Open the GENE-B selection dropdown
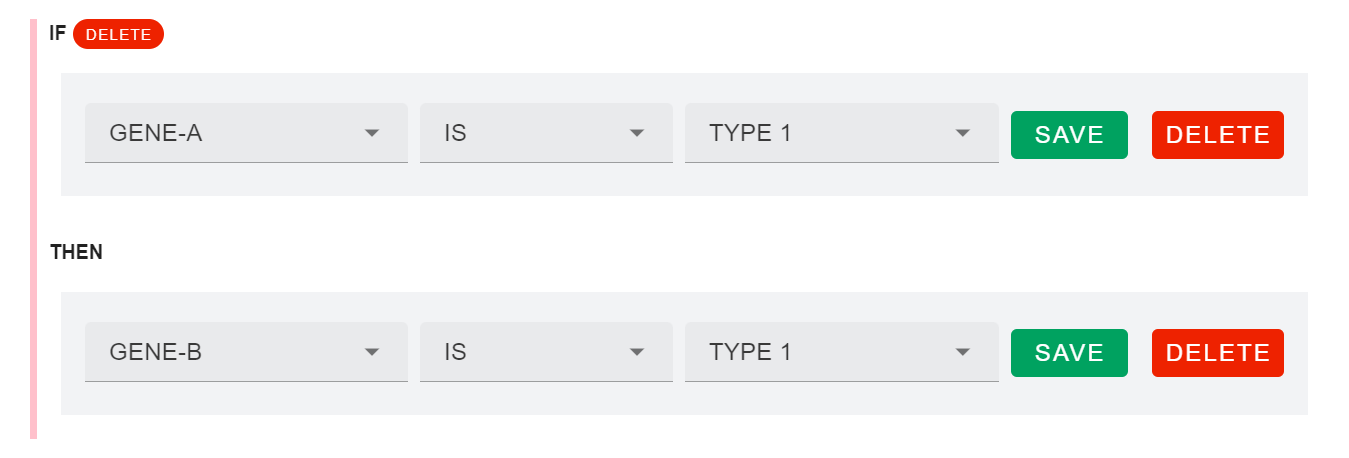 click(230, 352)
